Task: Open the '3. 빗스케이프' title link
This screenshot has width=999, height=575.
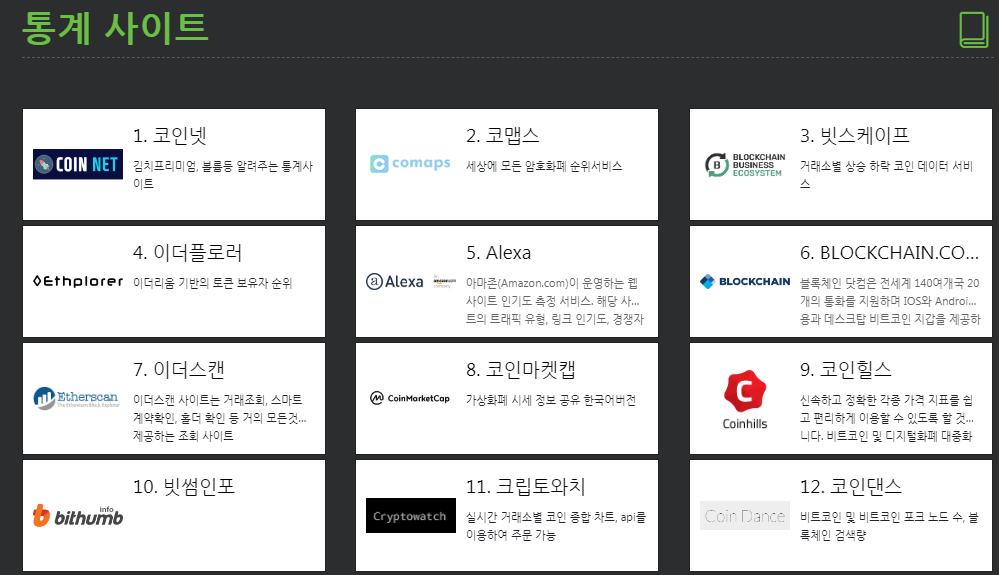Action: click(854, 136)
